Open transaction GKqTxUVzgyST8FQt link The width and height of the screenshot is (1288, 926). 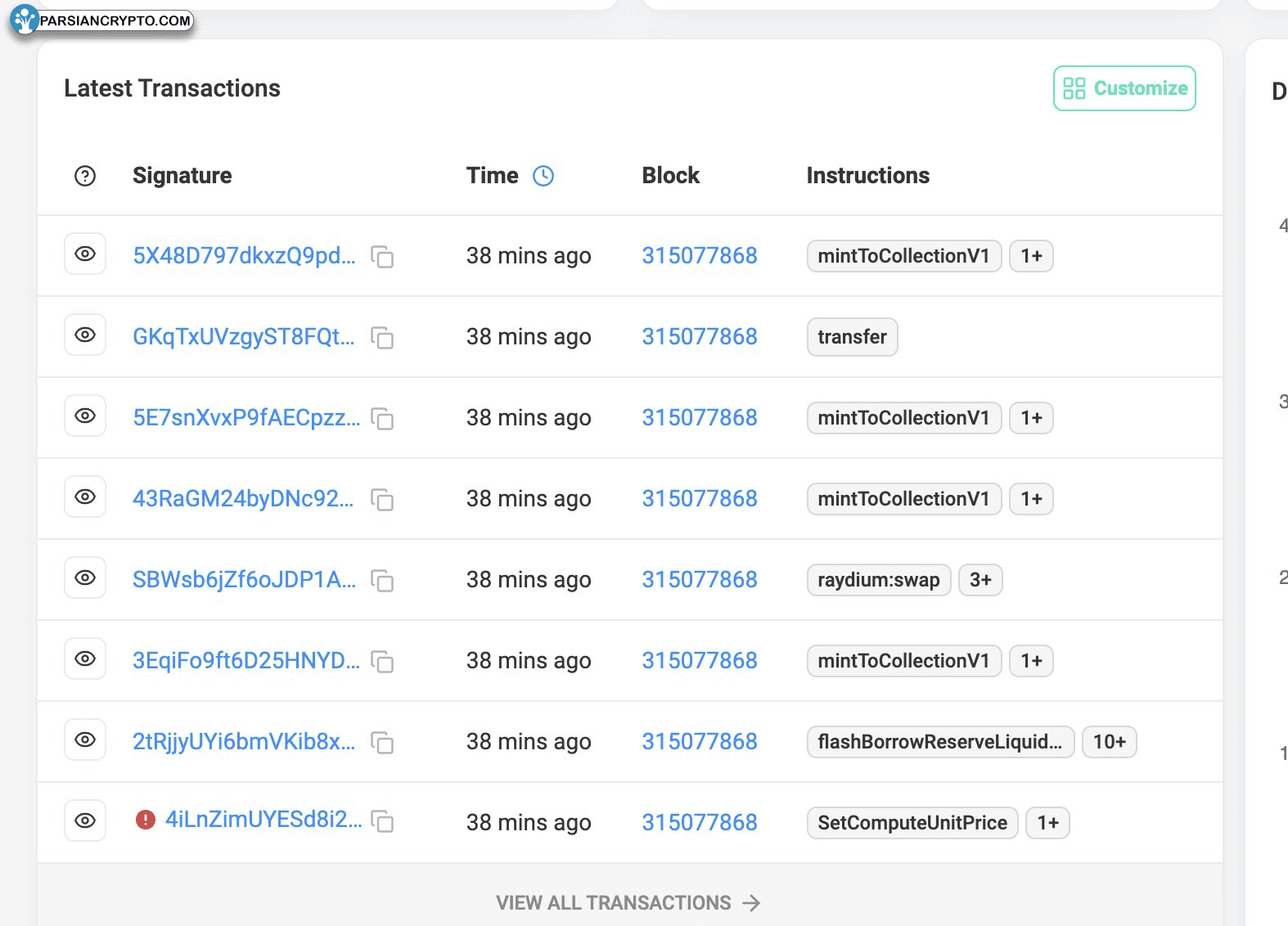click(244, 336)
